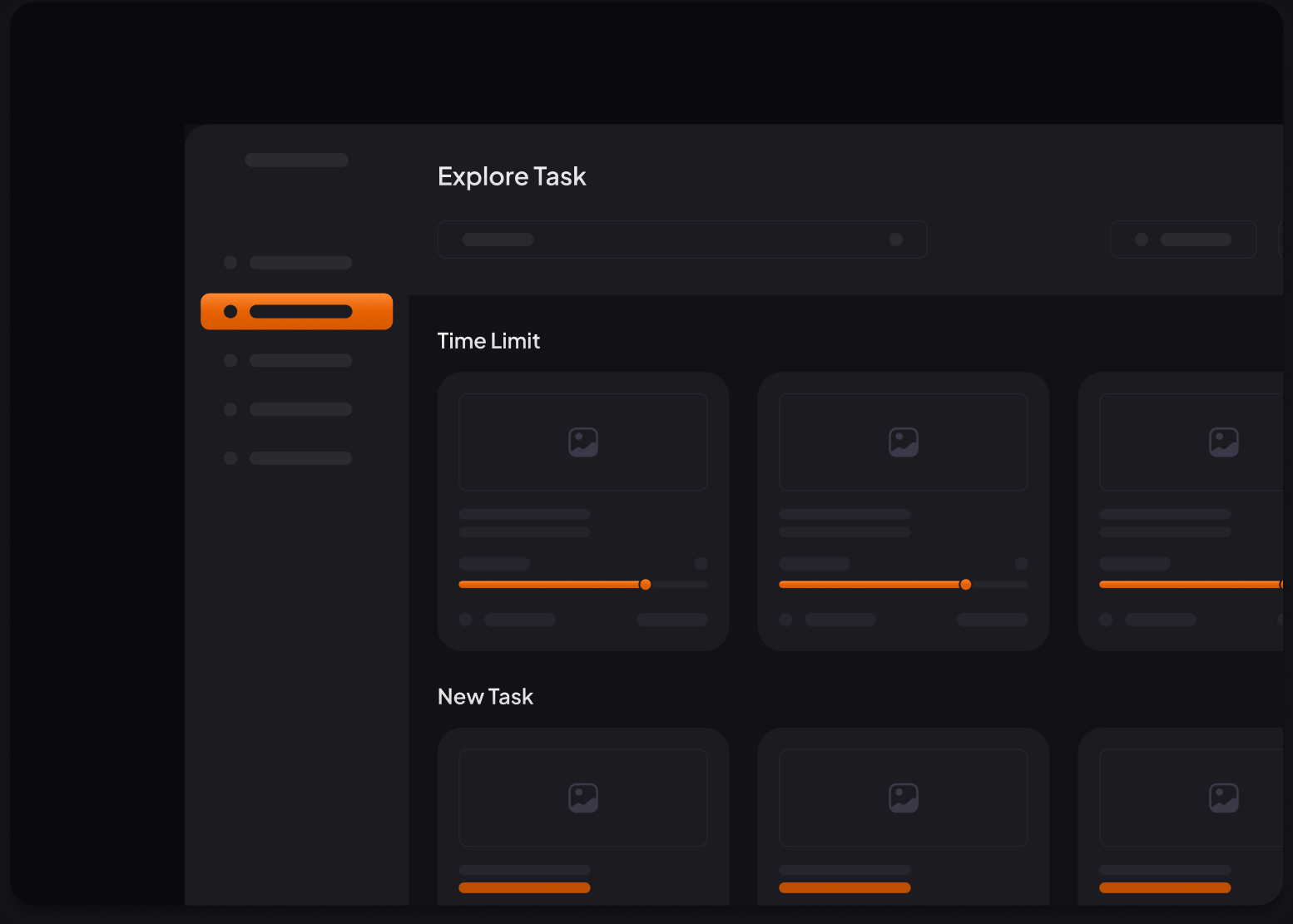Click the progress slider handle in second Time Limit card
This screenshot has height=924, width=1293.
pyautogui.click(x=965, y=585)
